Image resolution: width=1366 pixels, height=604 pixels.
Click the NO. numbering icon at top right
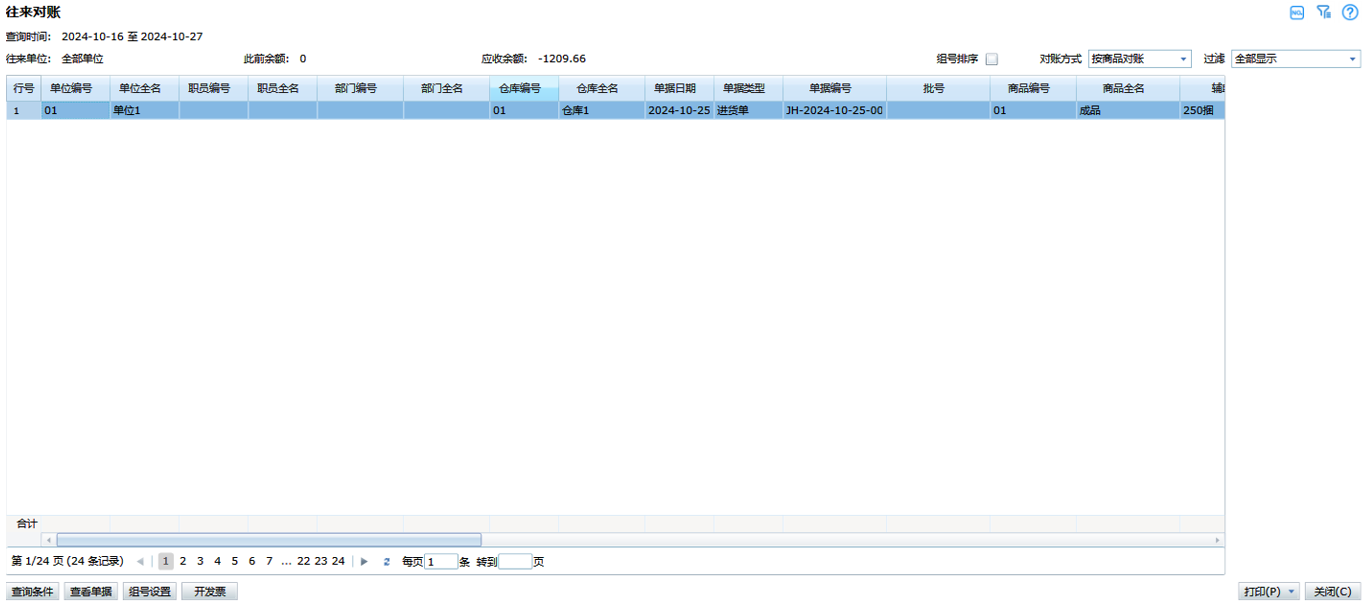tap(1296, 12)
